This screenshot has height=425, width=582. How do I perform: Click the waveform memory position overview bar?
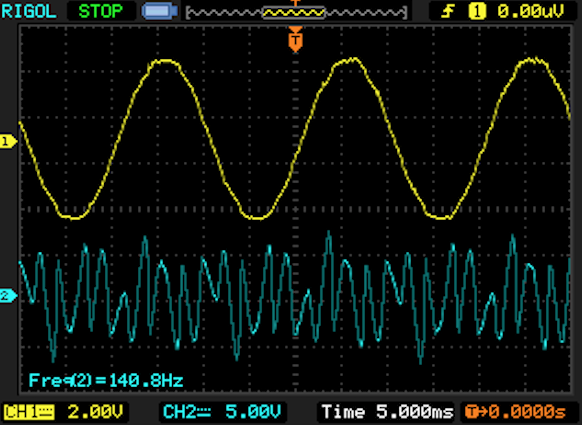pyautogui.click(x=296, y=13)
